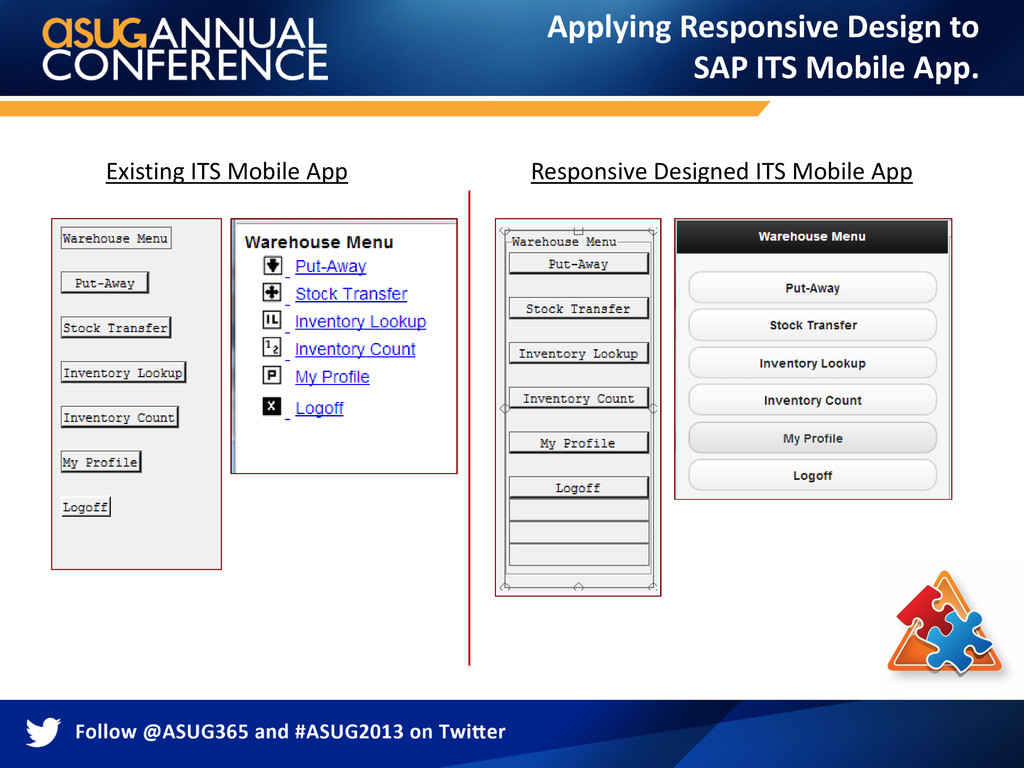
Task: Click the 12 Inventory Count icon
Action: coord(272,347)
